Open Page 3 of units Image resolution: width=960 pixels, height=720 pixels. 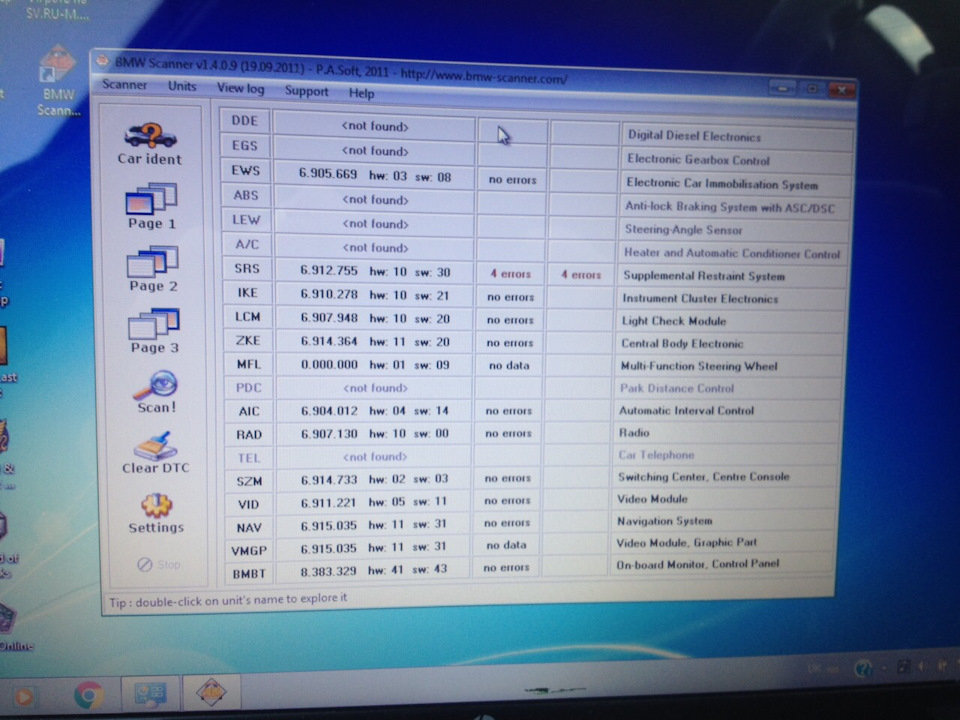[154, 331]
